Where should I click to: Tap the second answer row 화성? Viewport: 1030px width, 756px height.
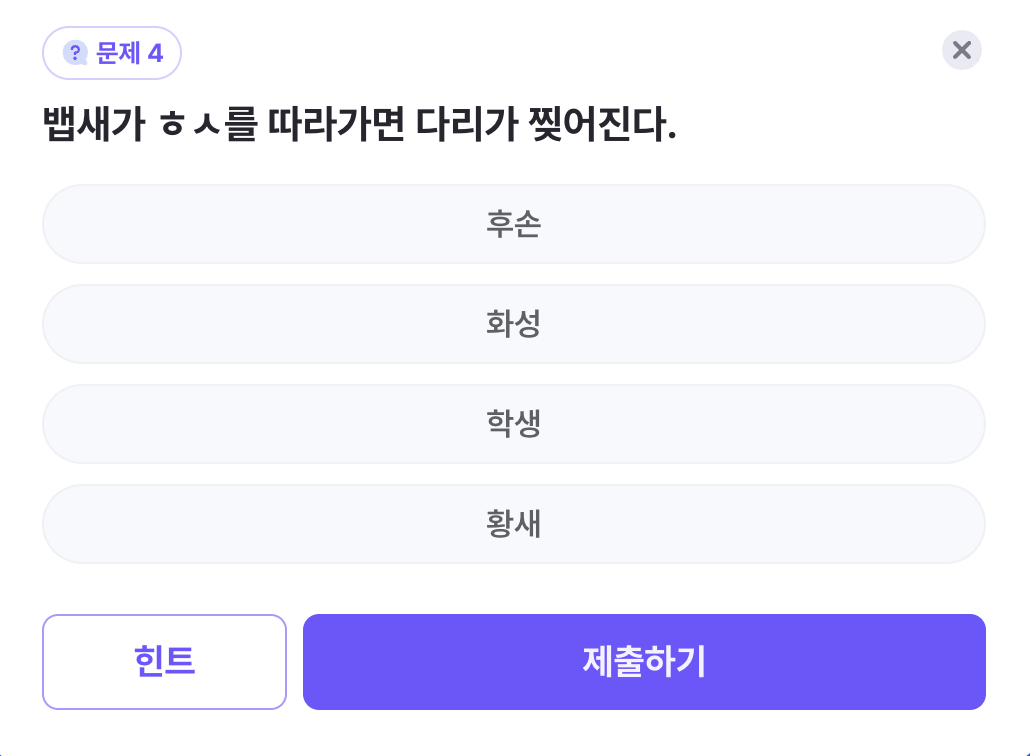coord(513,324)
